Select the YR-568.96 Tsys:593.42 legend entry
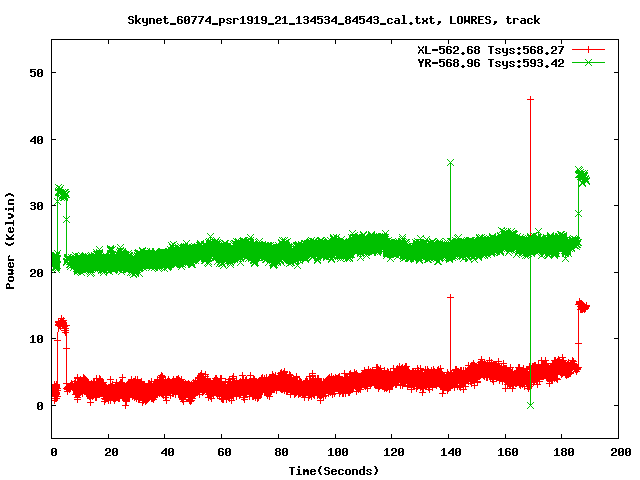The height and width of the screenshot is (480, 640). pyautogui.click(x=491, y=63)
